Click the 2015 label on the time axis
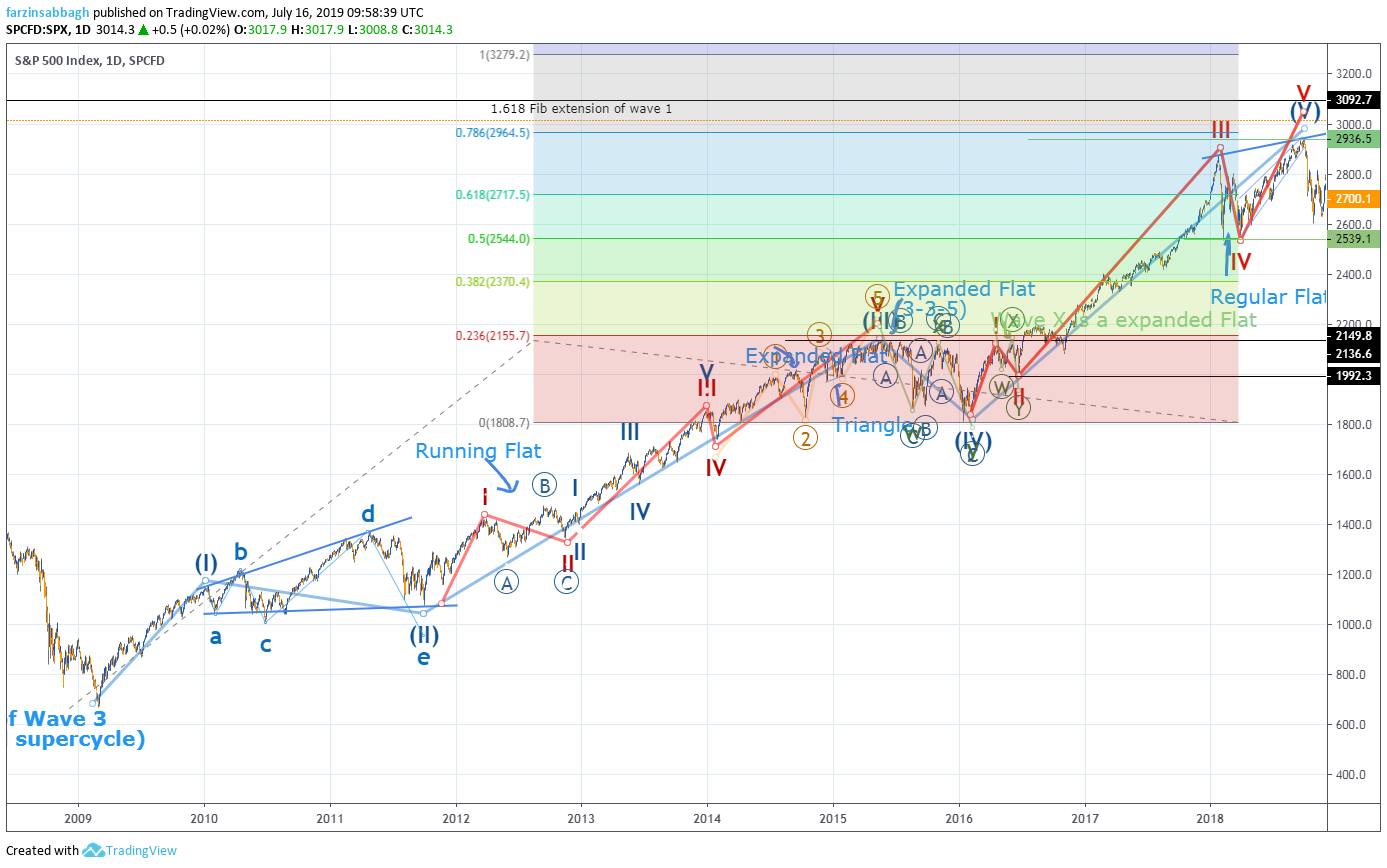This screenshot has height=868, width=1387. (x=833, y=820)
